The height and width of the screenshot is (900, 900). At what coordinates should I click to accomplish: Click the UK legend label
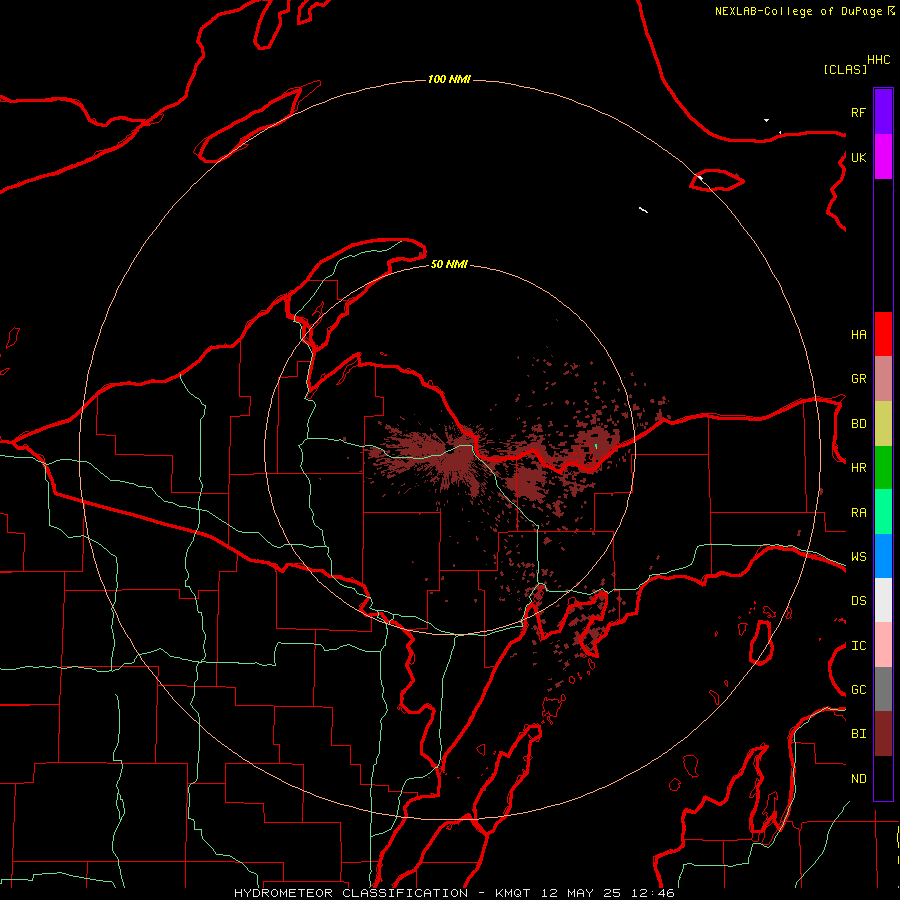858,157
